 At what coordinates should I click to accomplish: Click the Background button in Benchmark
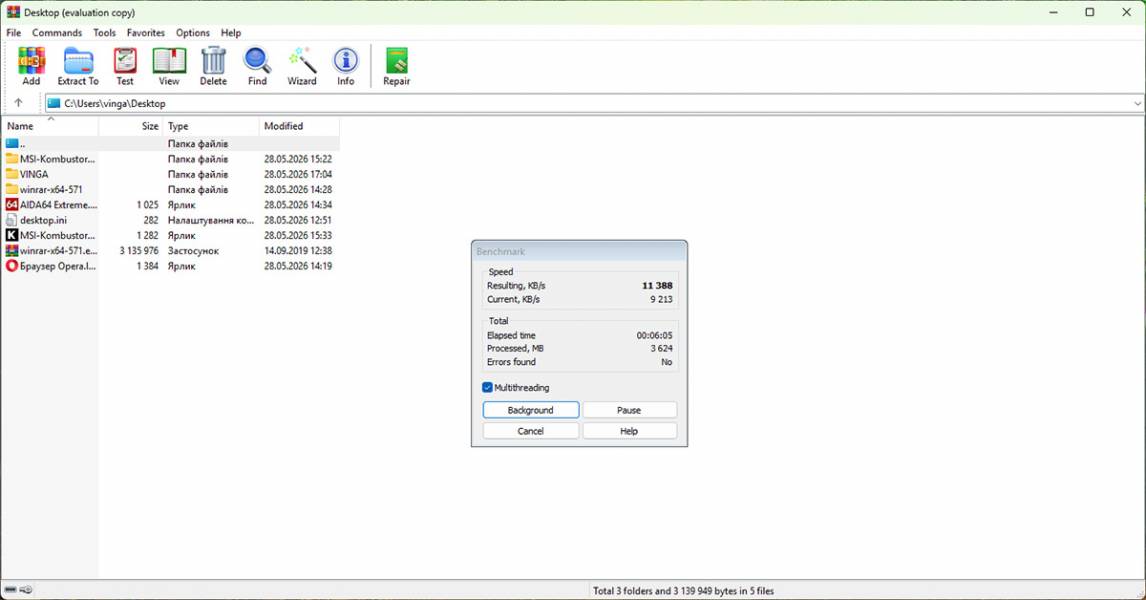coord(531,410)
